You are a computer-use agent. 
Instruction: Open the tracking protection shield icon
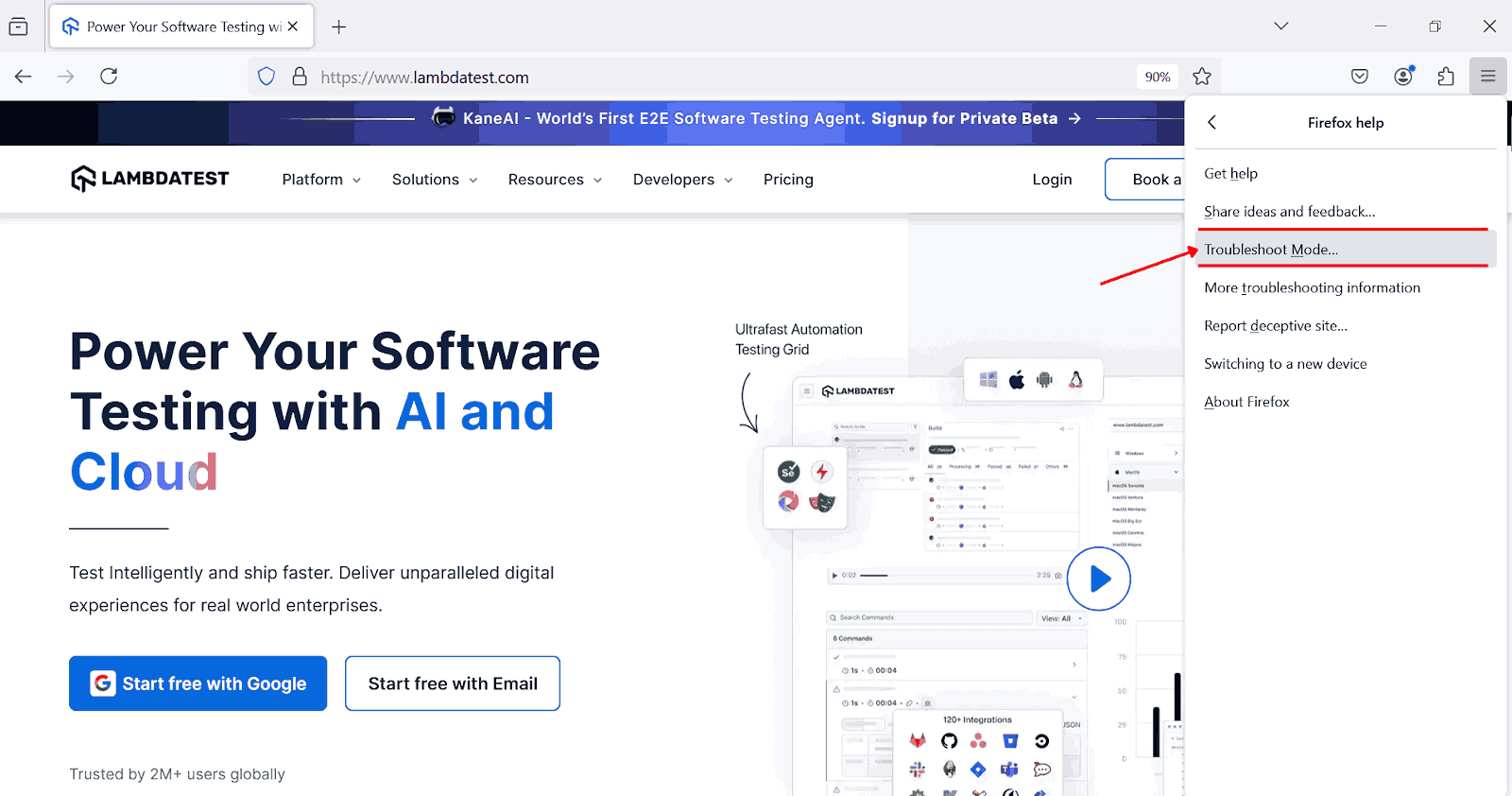(266, 77)
